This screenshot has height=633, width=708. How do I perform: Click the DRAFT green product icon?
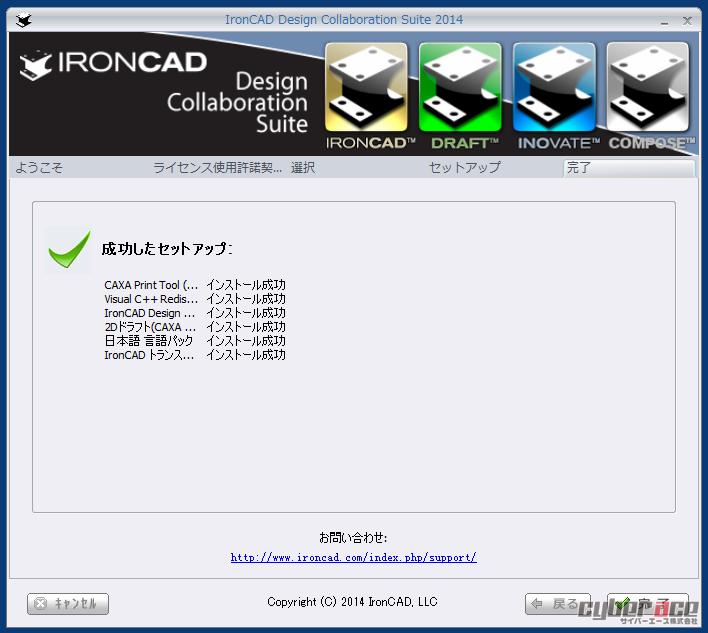[460, 87]
